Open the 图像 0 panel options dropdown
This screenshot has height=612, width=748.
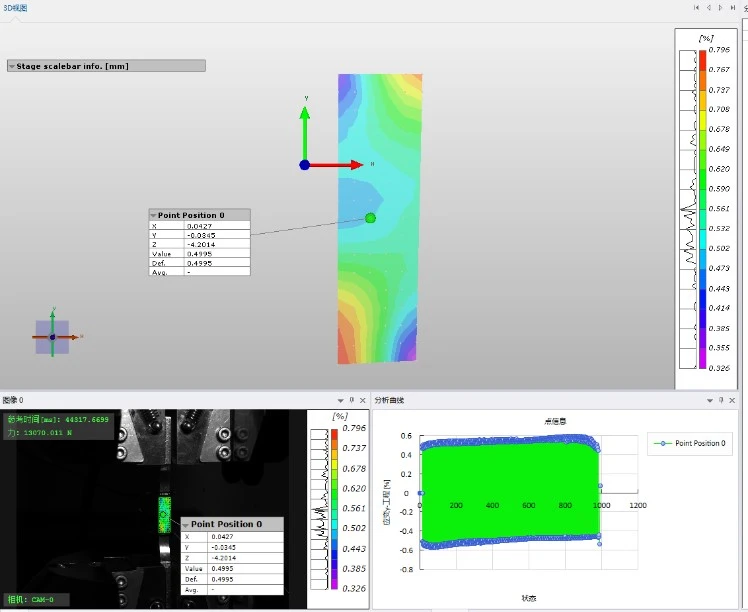tap(340, 400)
